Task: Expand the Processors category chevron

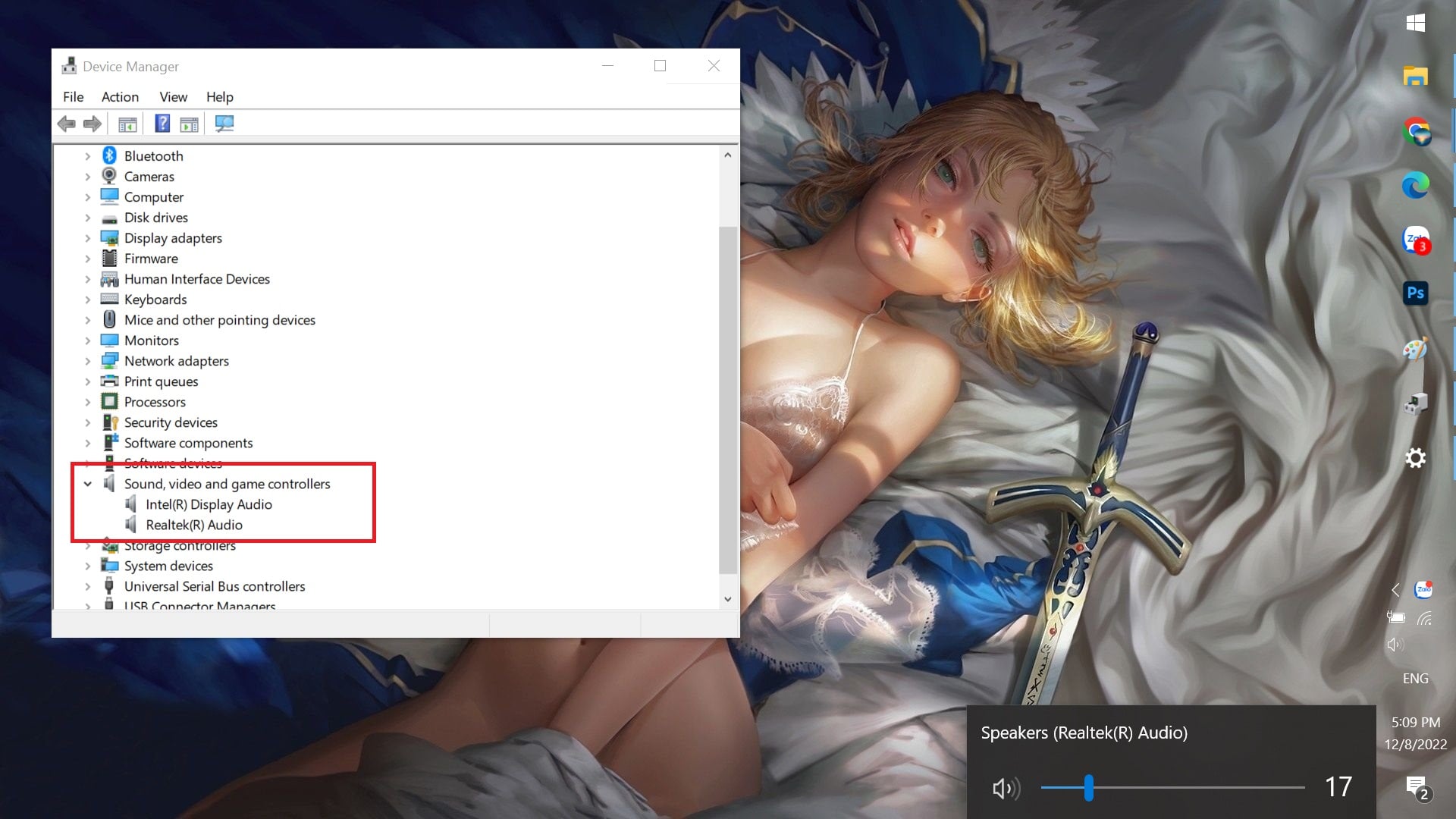Action: pyautogui.click(x=88, y=402)
